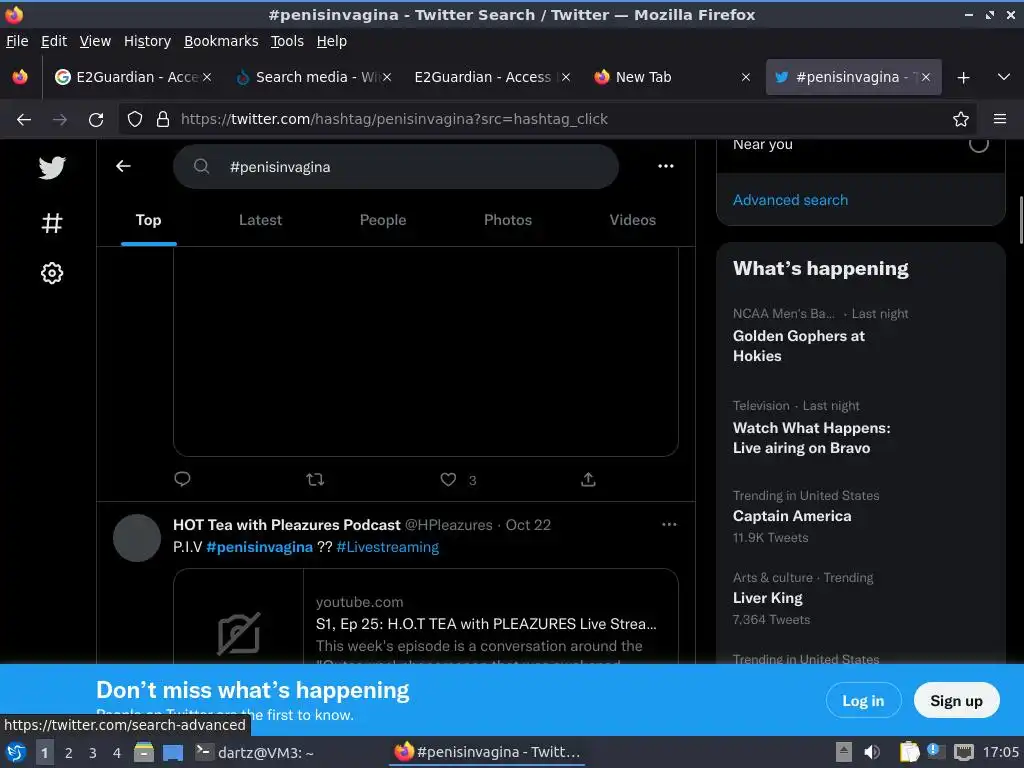Image resolution: width=1024 pixels, height=768 pixels.
Task: Open the Oct 22 tweet timestamp
Action: point(528,524)
